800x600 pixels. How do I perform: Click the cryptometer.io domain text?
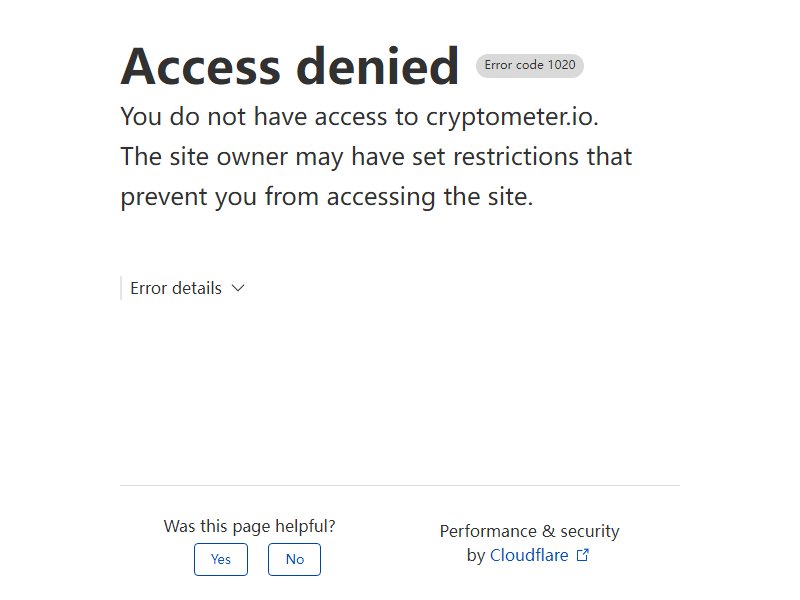[x=512, y=117]
